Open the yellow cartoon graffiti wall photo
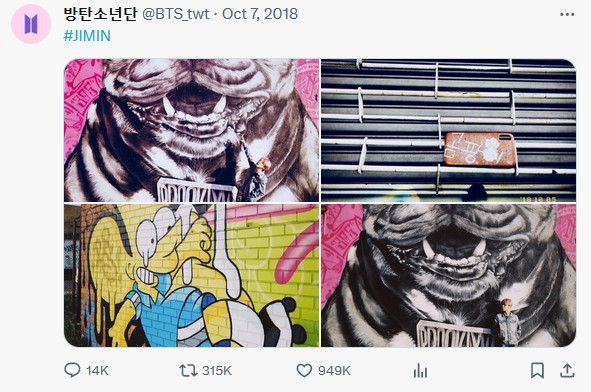Image resolution: width=591 pixels, height=392 pixels. [191, 276]
